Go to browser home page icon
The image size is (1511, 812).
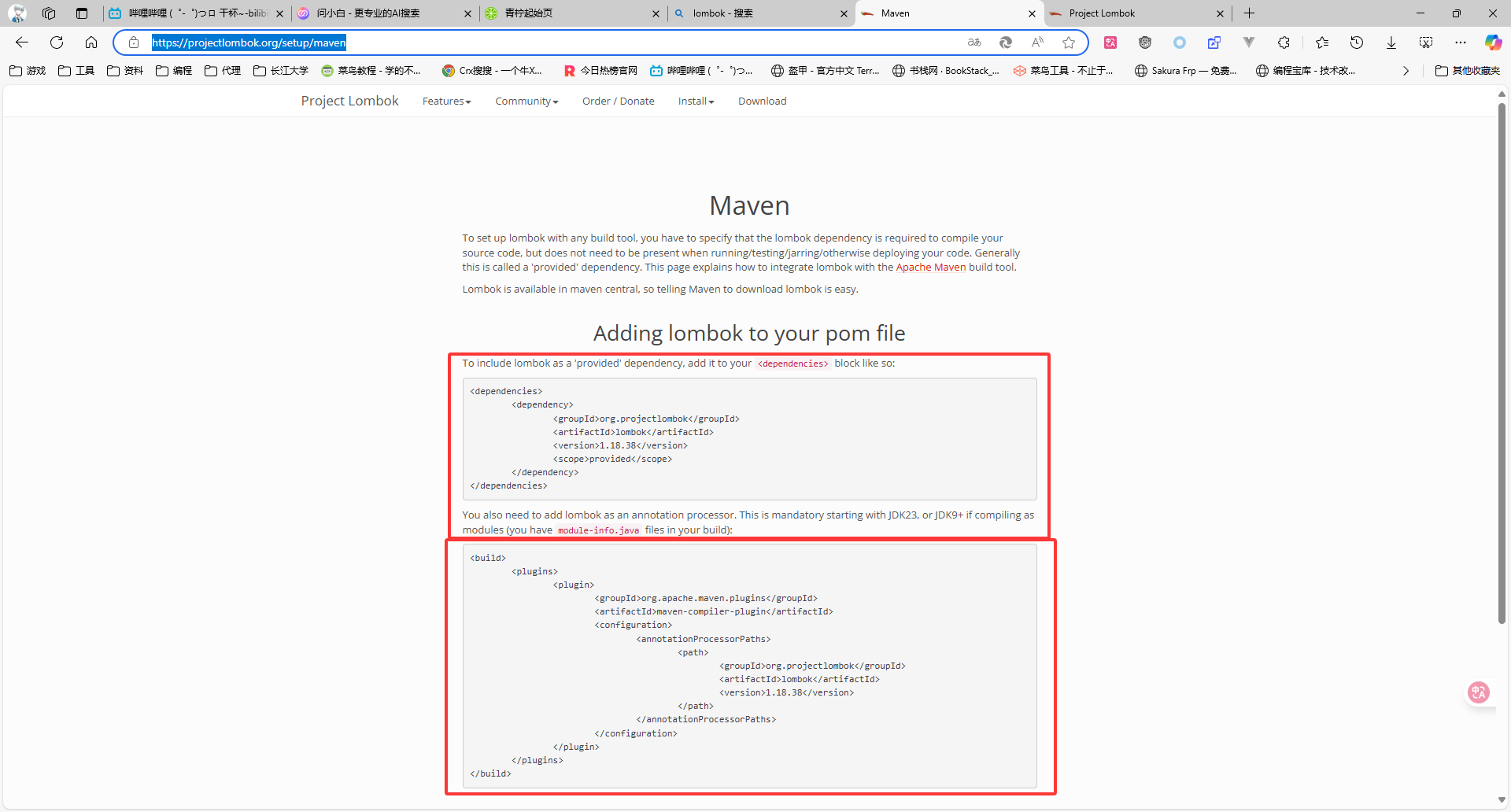pyautogui.click(x=91, y=42)
